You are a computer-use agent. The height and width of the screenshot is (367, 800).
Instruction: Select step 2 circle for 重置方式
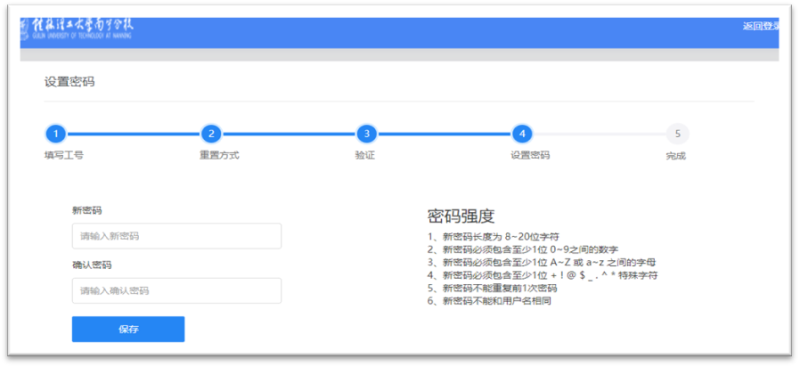click(211, 134)
